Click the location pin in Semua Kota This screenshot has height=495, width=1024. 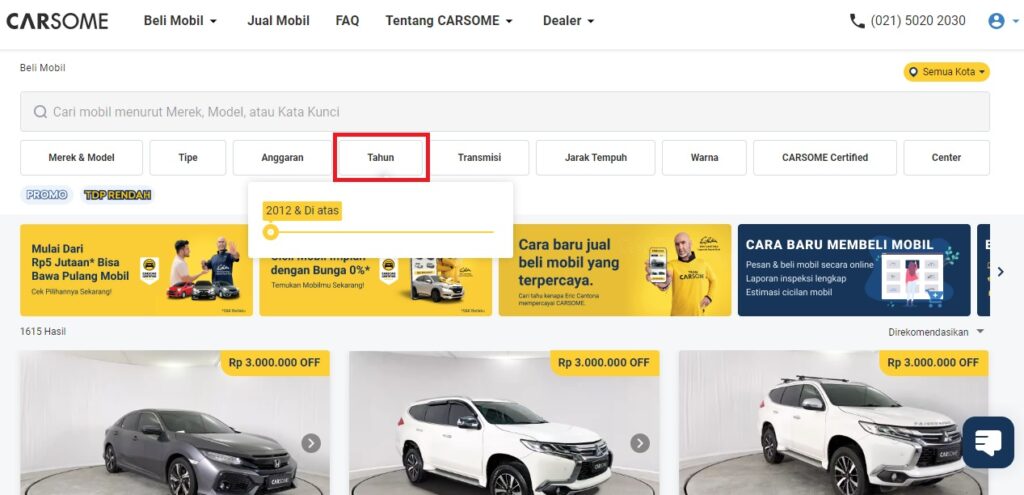pyautogui.click(x=913, y=72)
